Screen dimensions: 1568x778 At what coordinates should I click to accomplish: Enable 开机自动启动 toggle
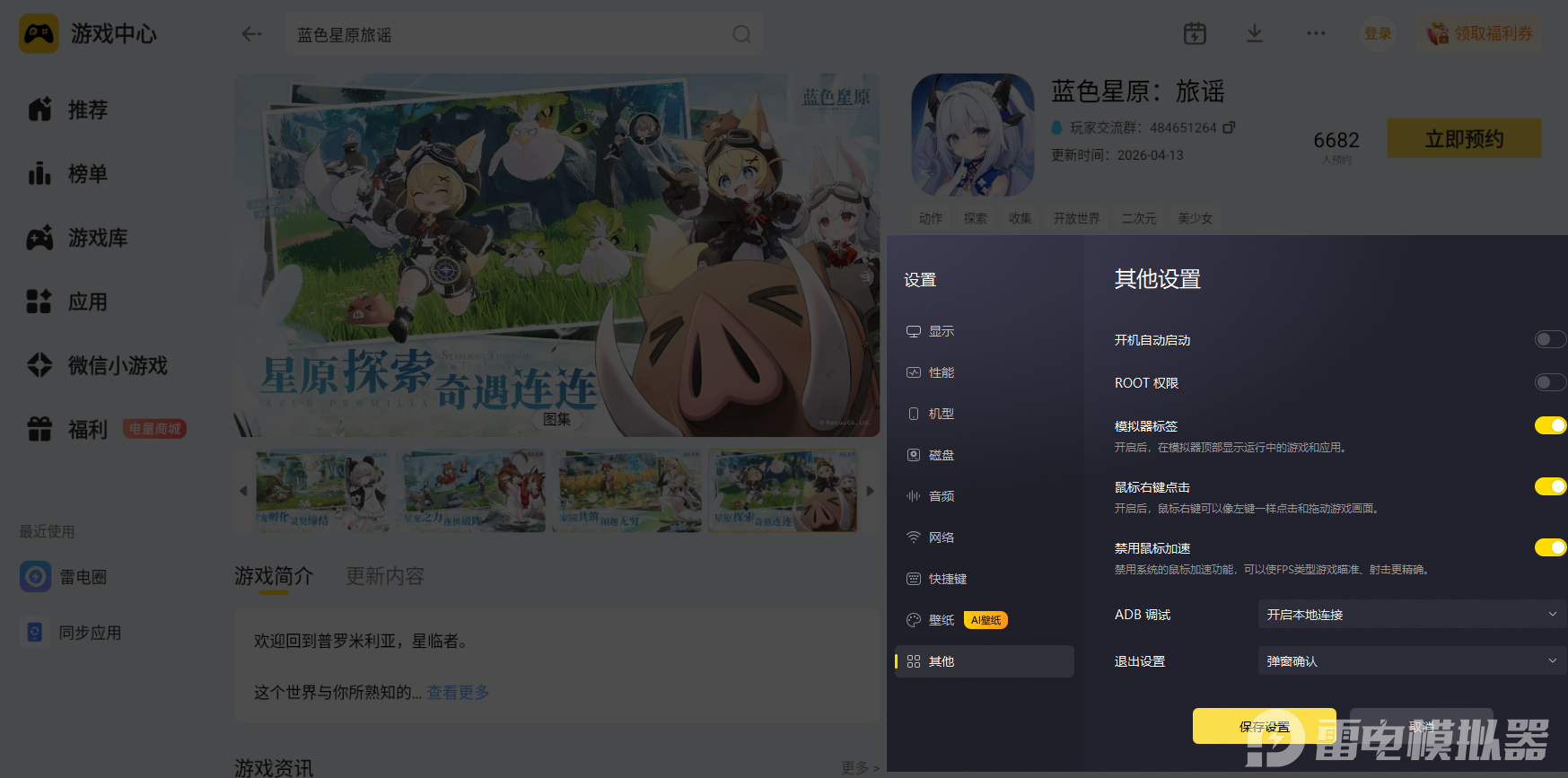point(1550,339)
